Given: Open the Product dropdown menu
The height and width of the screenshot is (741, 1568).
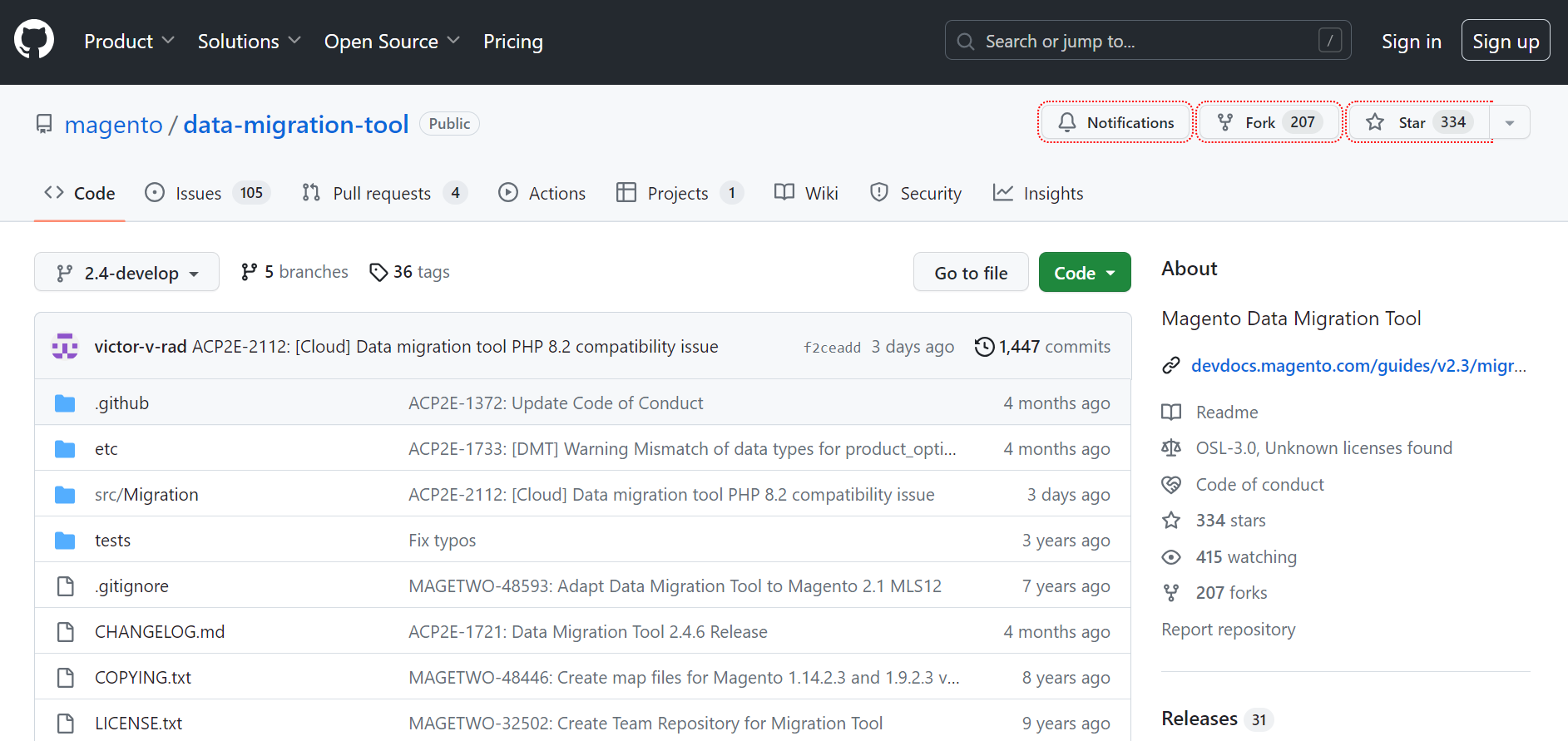Looking at the screenshot, I should pos(129,41).
